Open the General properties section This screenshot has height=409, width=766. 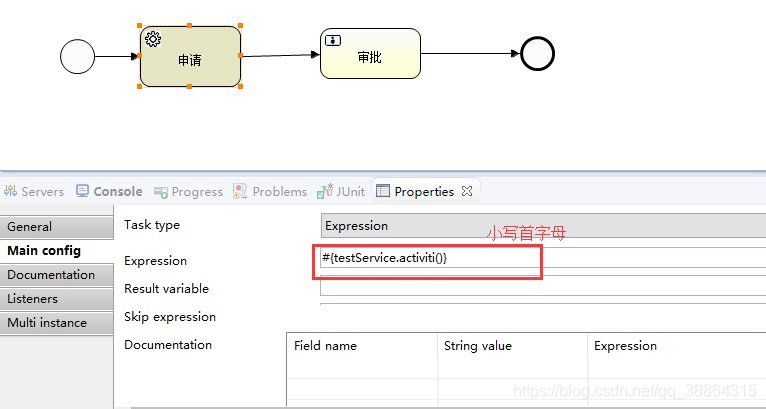coord(57,227)
